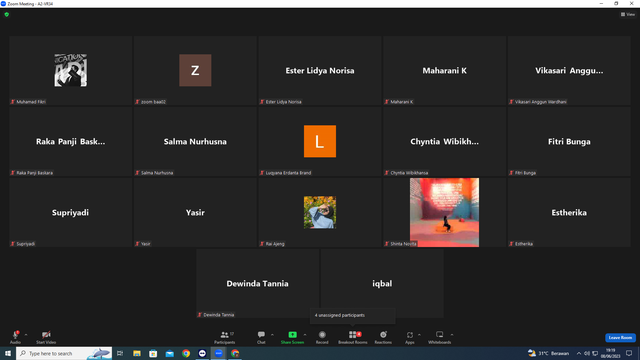The height and width of the screenshot is (360, 640).
Task: Open the Windows Start menu
Action: click(8, 353)
